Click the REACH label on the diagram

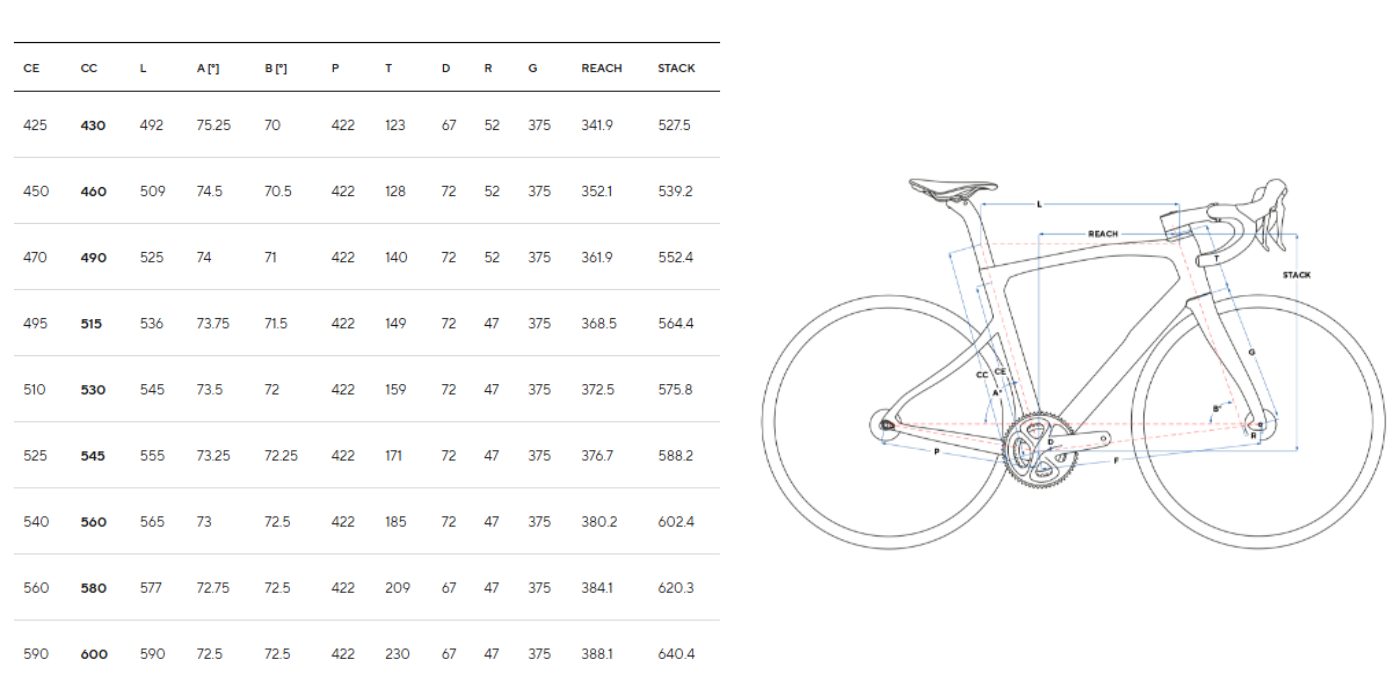(x=1103, y=234)
